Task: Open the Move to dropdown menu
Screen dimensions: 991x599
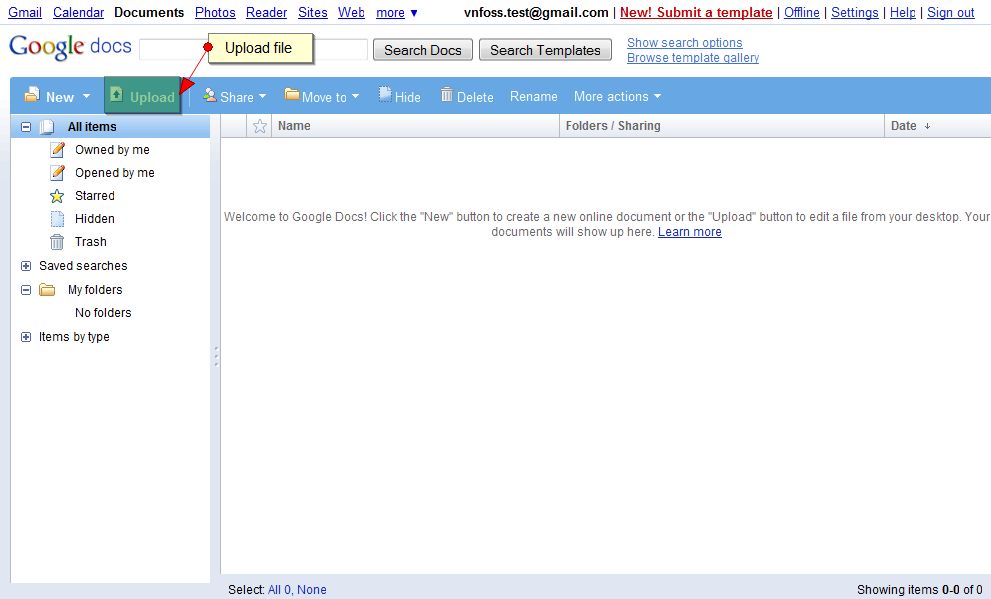Action: pos(355,97)
